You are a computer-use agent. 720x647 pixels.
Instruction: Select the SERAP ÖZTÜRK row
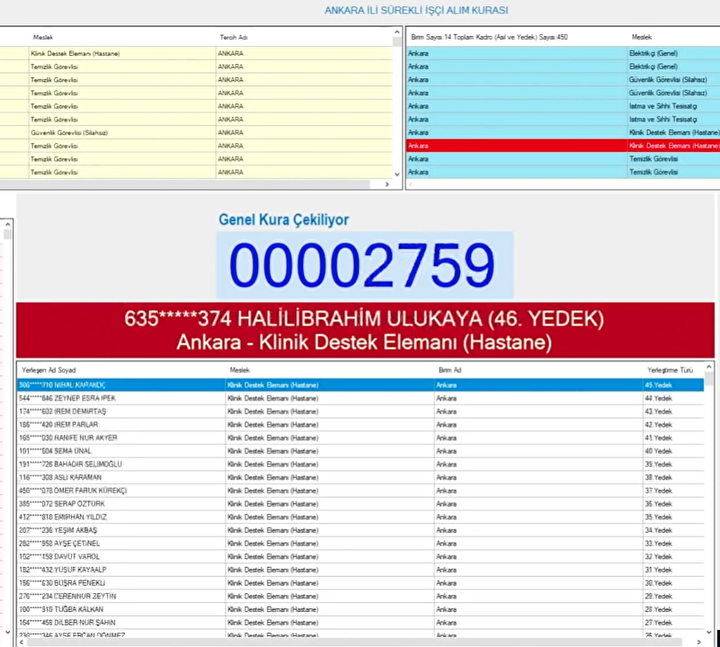pos(360,504)
